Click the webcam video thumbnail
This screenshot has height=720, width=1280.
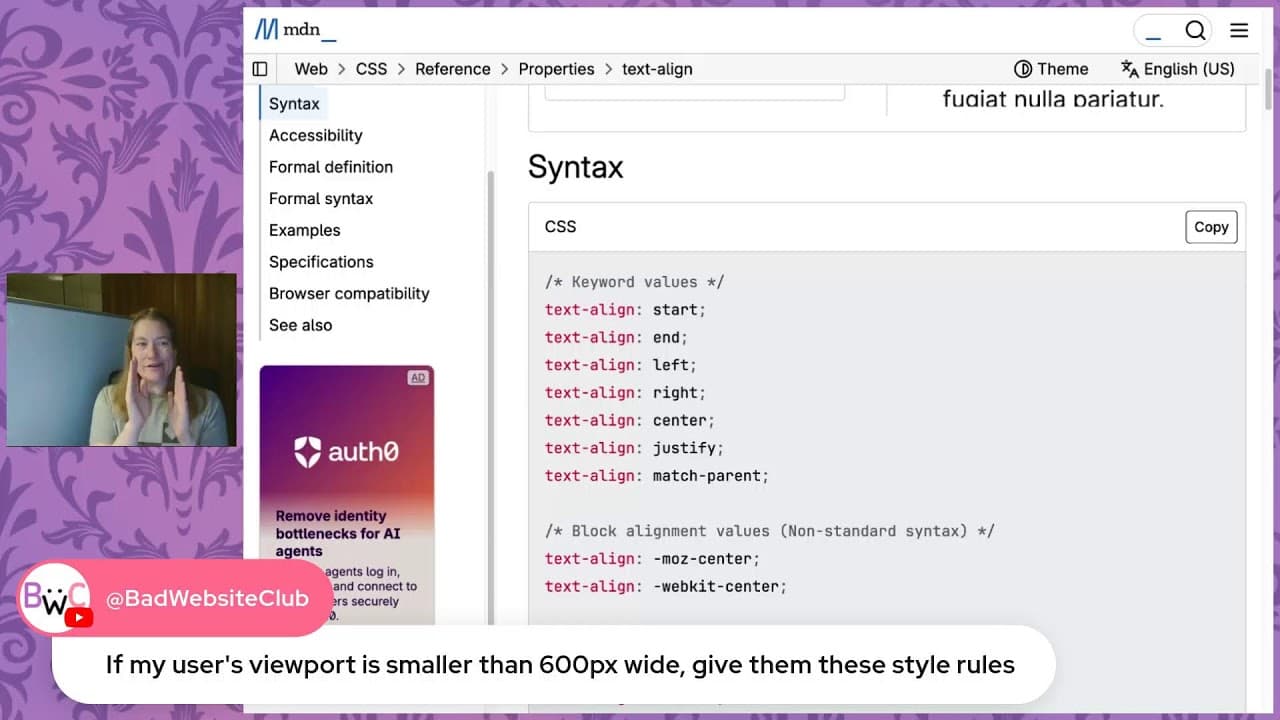(x=121, y=360)
